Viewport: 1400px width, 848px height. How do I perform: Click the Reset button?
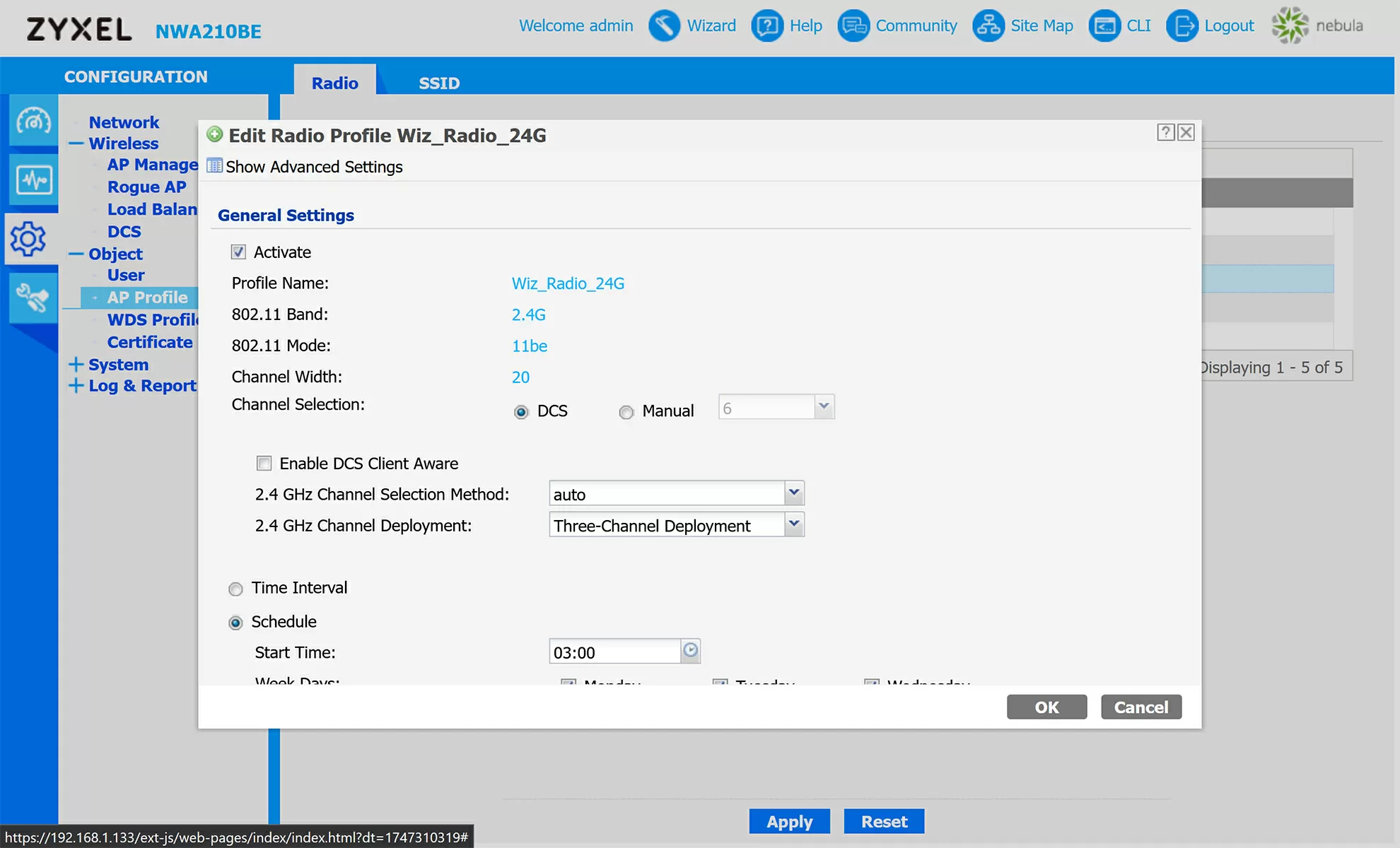pyautogui.click(x=884, y=822)
